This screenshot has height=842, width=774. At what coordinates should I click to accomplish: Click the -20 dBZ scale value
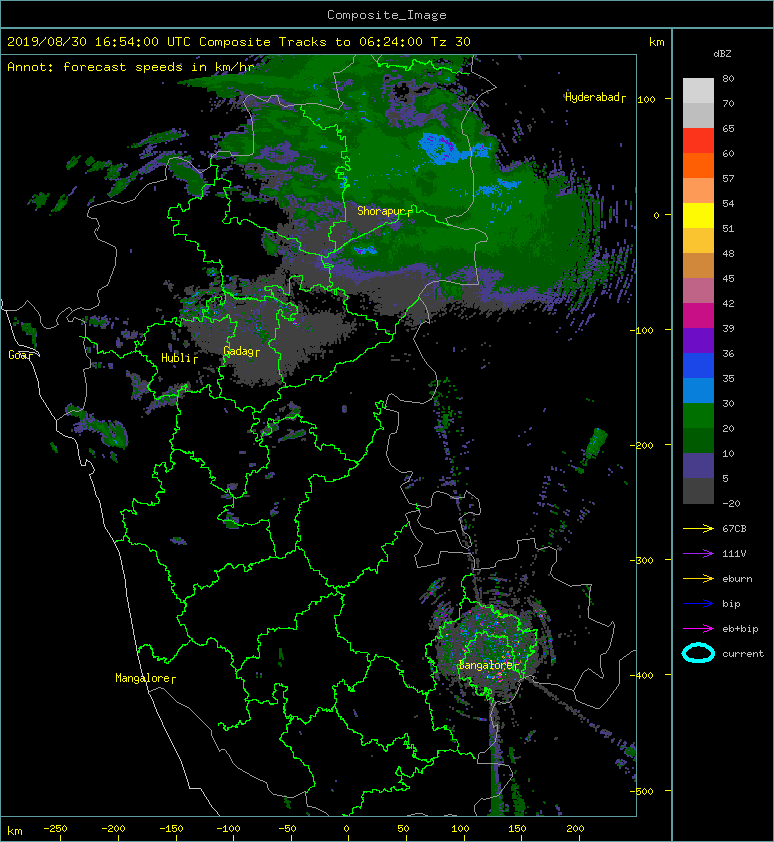click(x=732, y=504)
